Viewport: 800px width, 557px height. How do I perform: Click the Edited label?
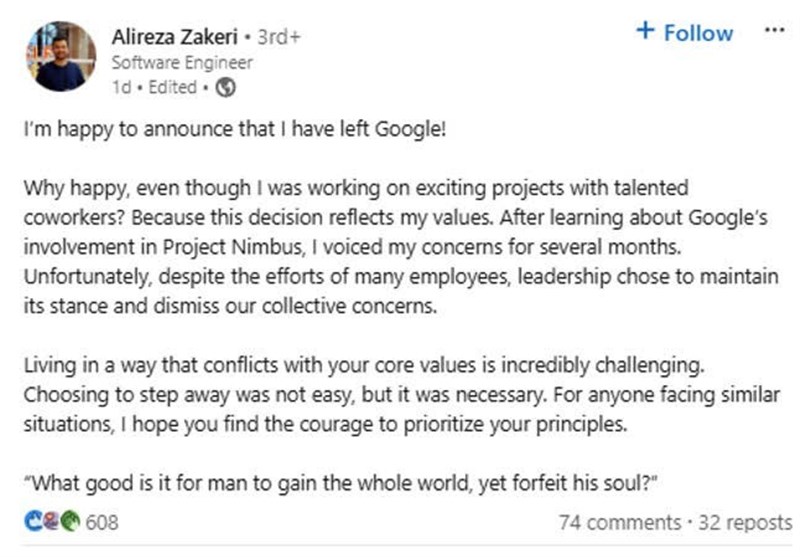172,88
